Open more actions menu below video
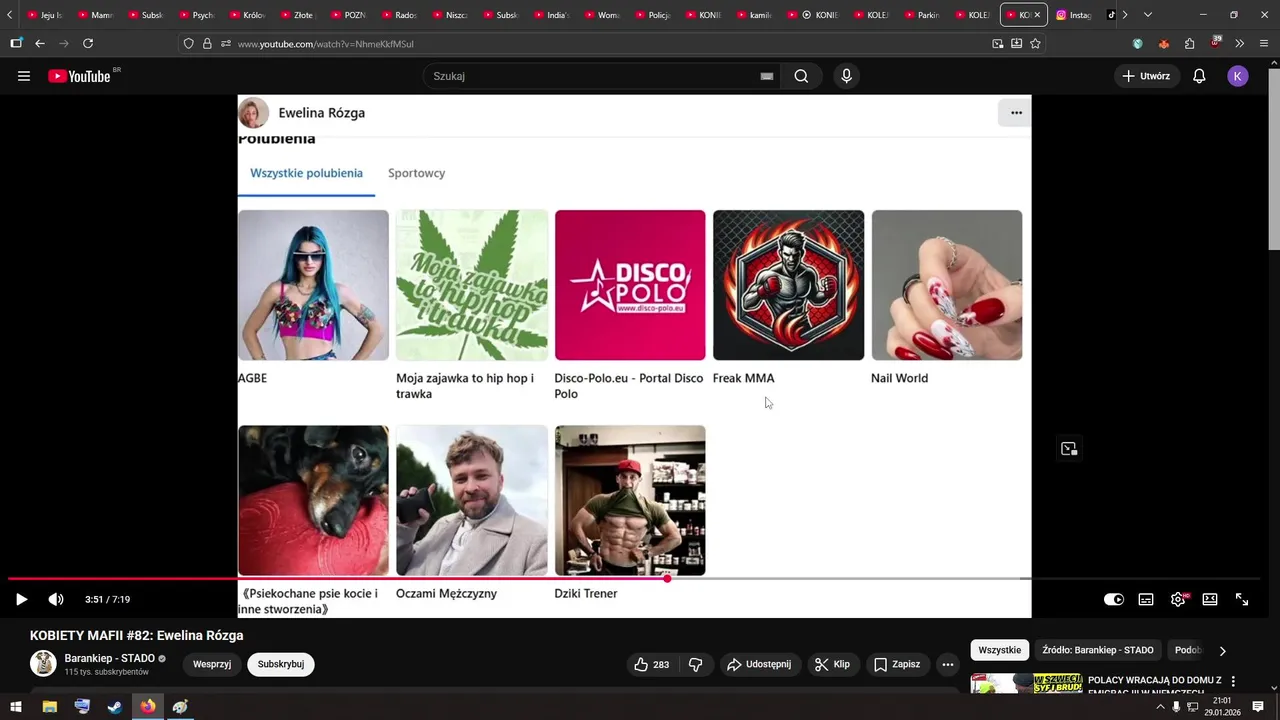Viewport: 1280px width, 720px height. (948, 664)
